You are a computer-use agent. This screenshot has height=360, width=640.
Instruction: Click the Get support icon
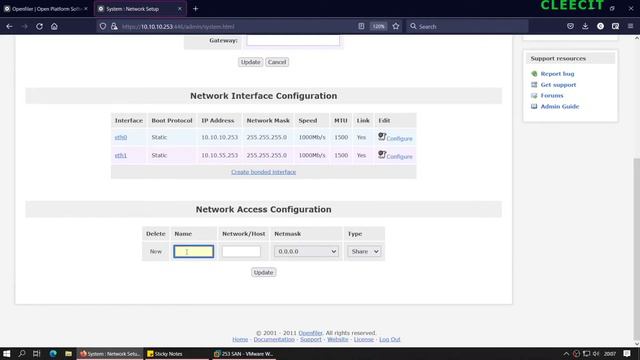(x=534, y=85)
